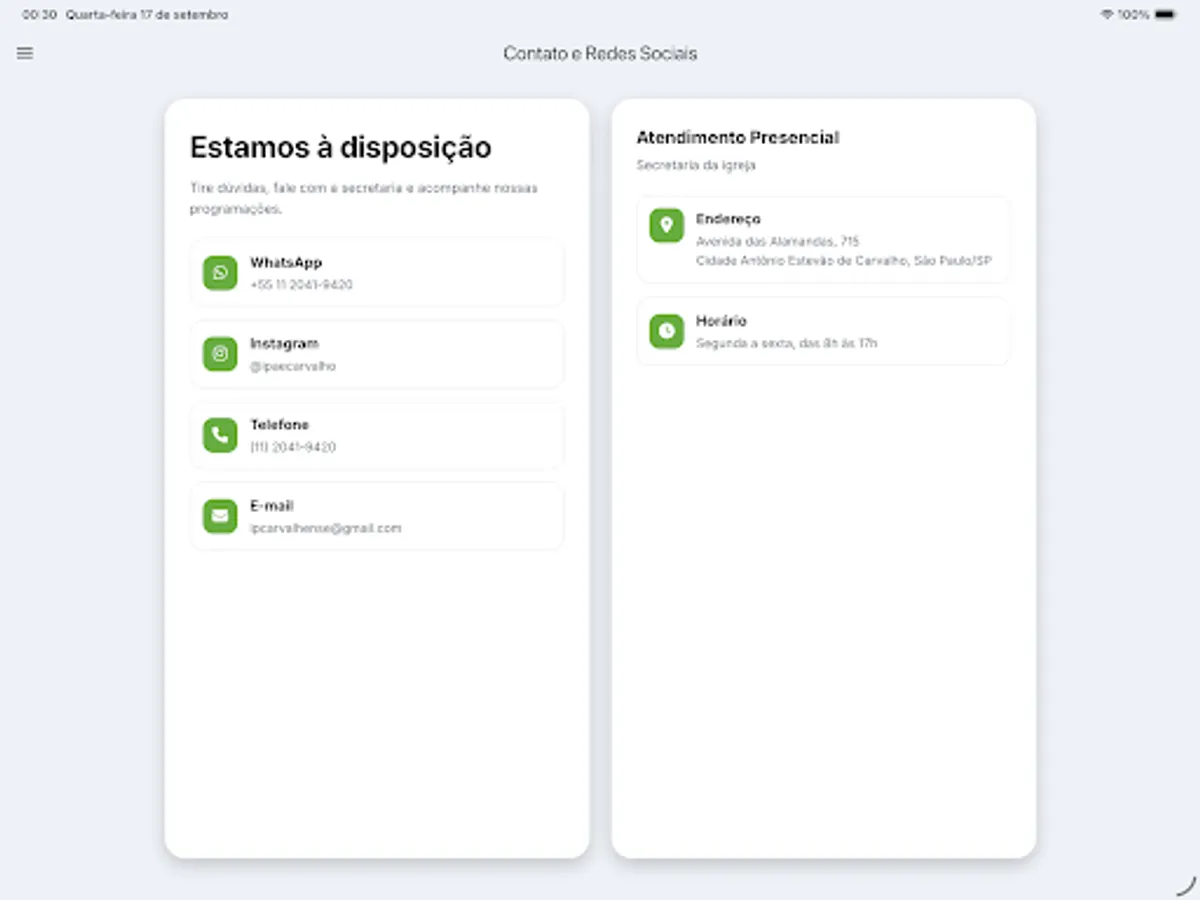The image size is (1200, 900).
Task: Open the Instagram handle @ipaecarvalho
Action: 293,366
